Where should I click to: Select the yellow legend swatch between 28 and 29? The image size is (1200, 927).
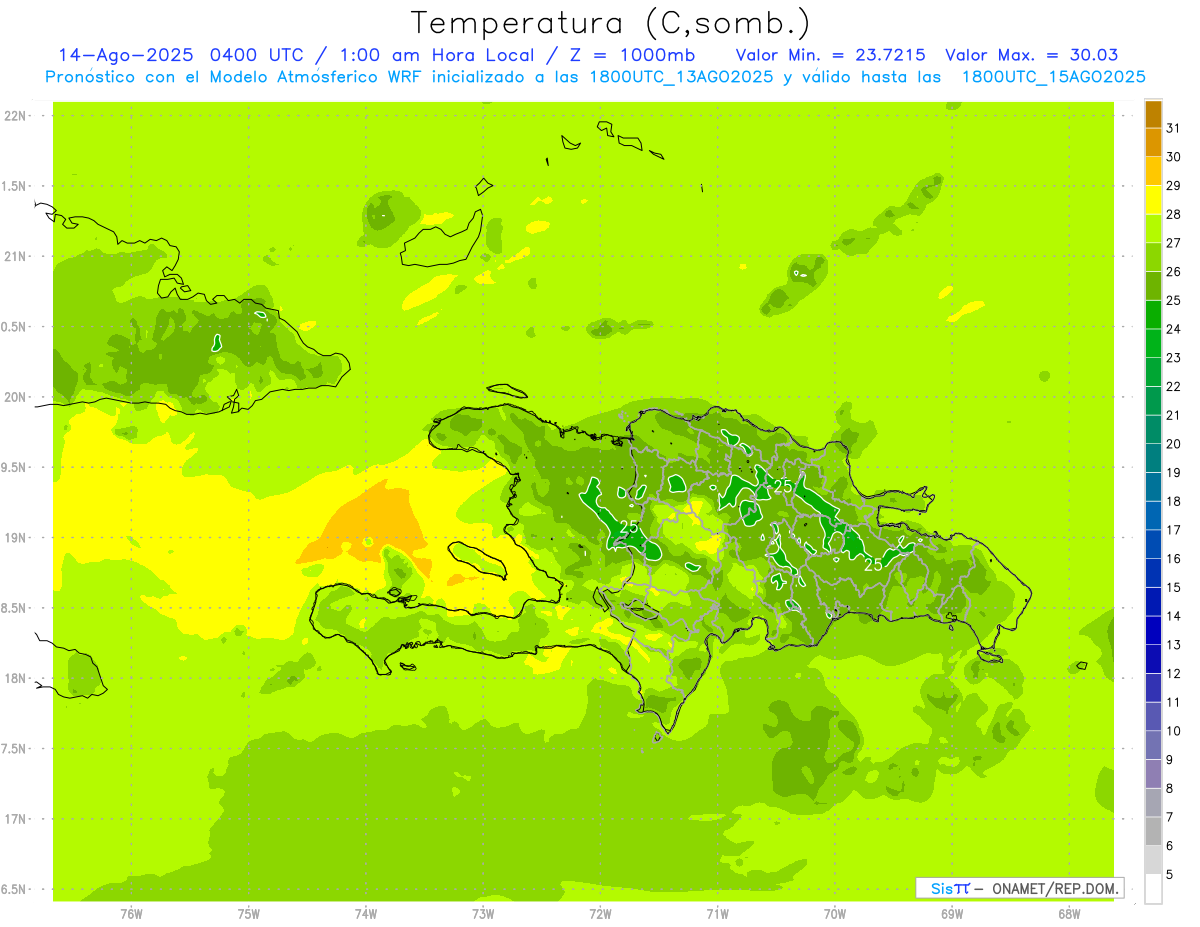point(1153,200)
